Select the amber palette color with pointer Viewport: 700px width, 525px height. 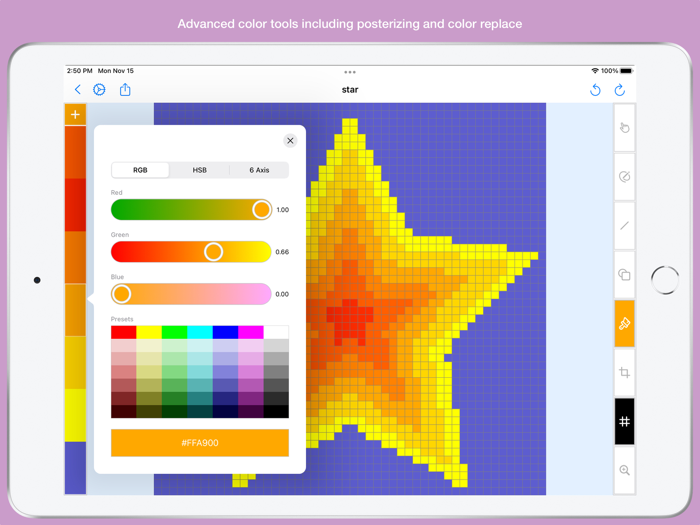click(75, 310)
